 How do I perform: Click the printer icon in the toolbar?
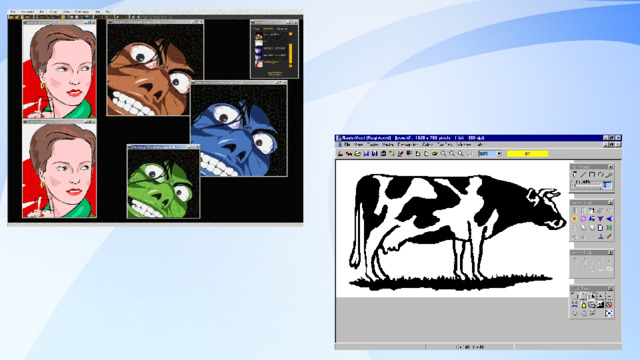click(383, 154)
